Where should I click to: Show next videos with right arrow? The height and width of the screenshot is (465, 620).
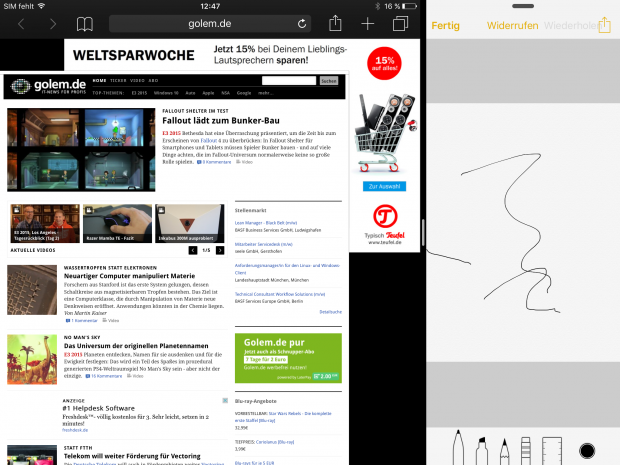[220, 250]
